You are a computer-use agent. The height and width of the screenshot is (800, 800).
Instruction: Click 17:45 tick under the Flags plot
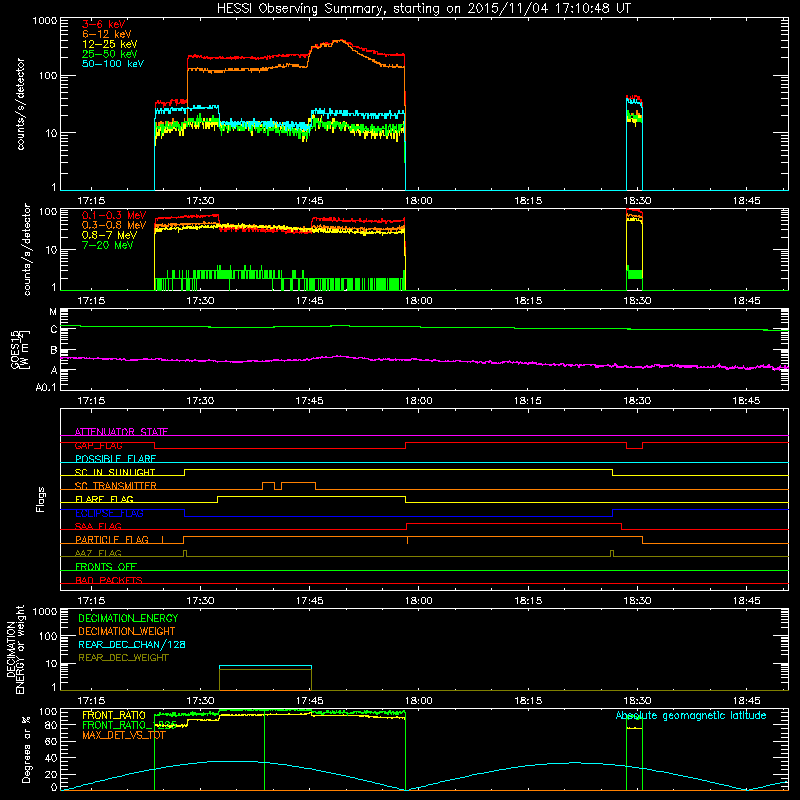309,601
